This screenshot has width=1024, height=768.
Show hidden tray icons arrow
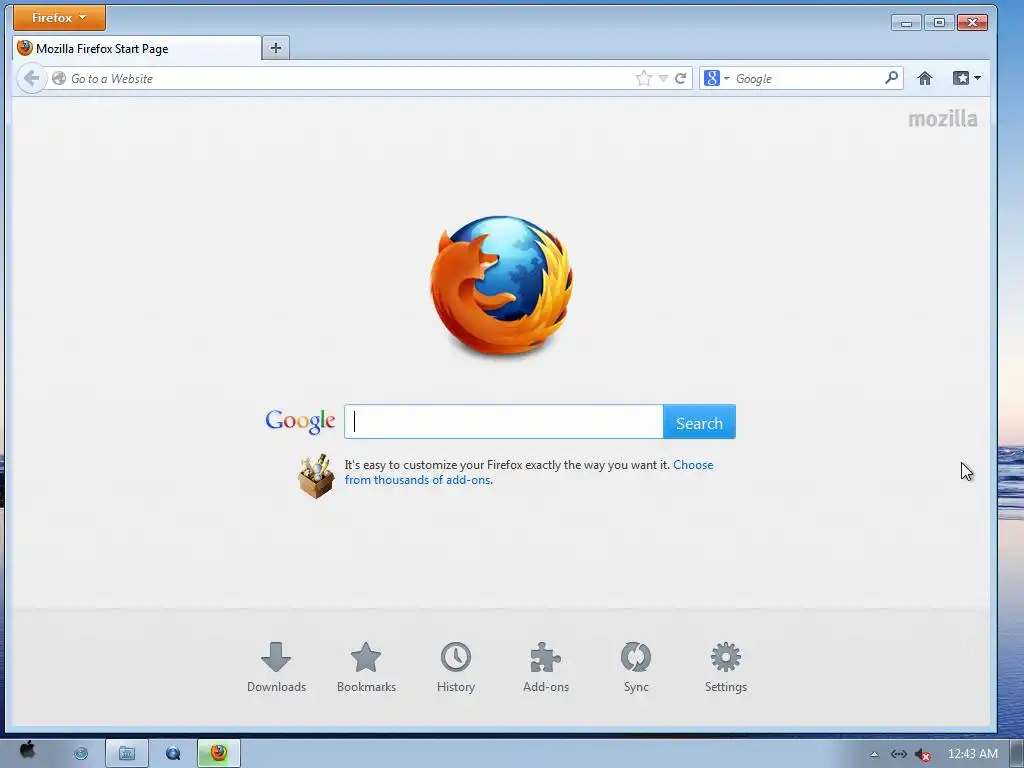874,754
